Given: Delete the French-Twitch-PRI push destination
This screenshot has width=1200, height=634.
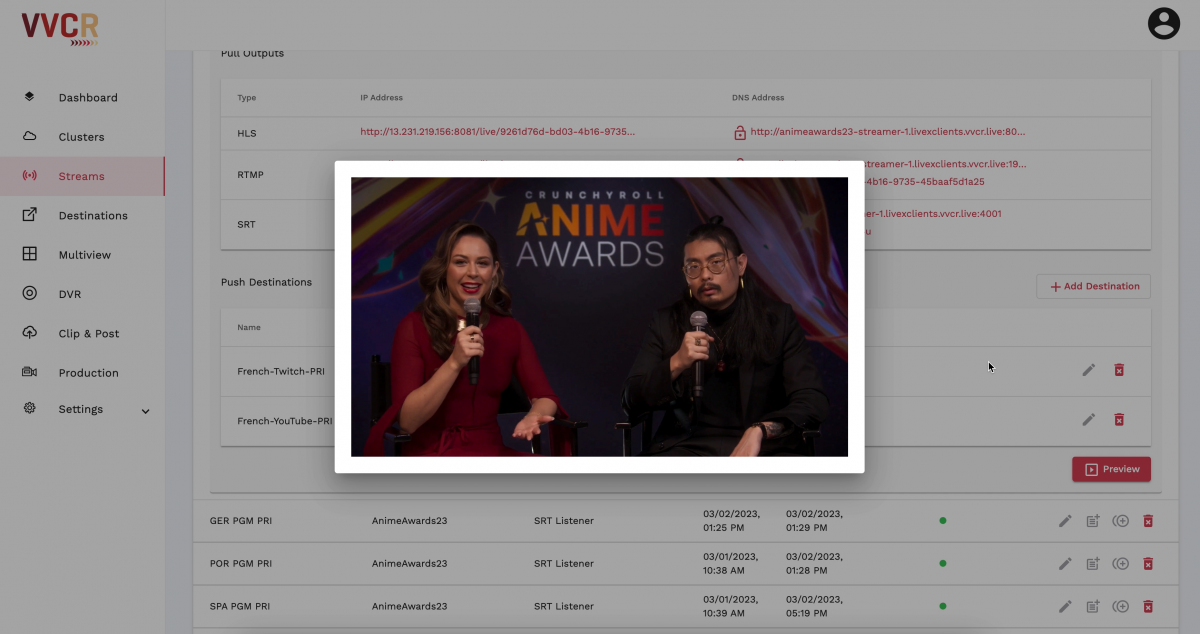Looking at the screenshot, I should pyautogui.click(x=1119, y=370).
